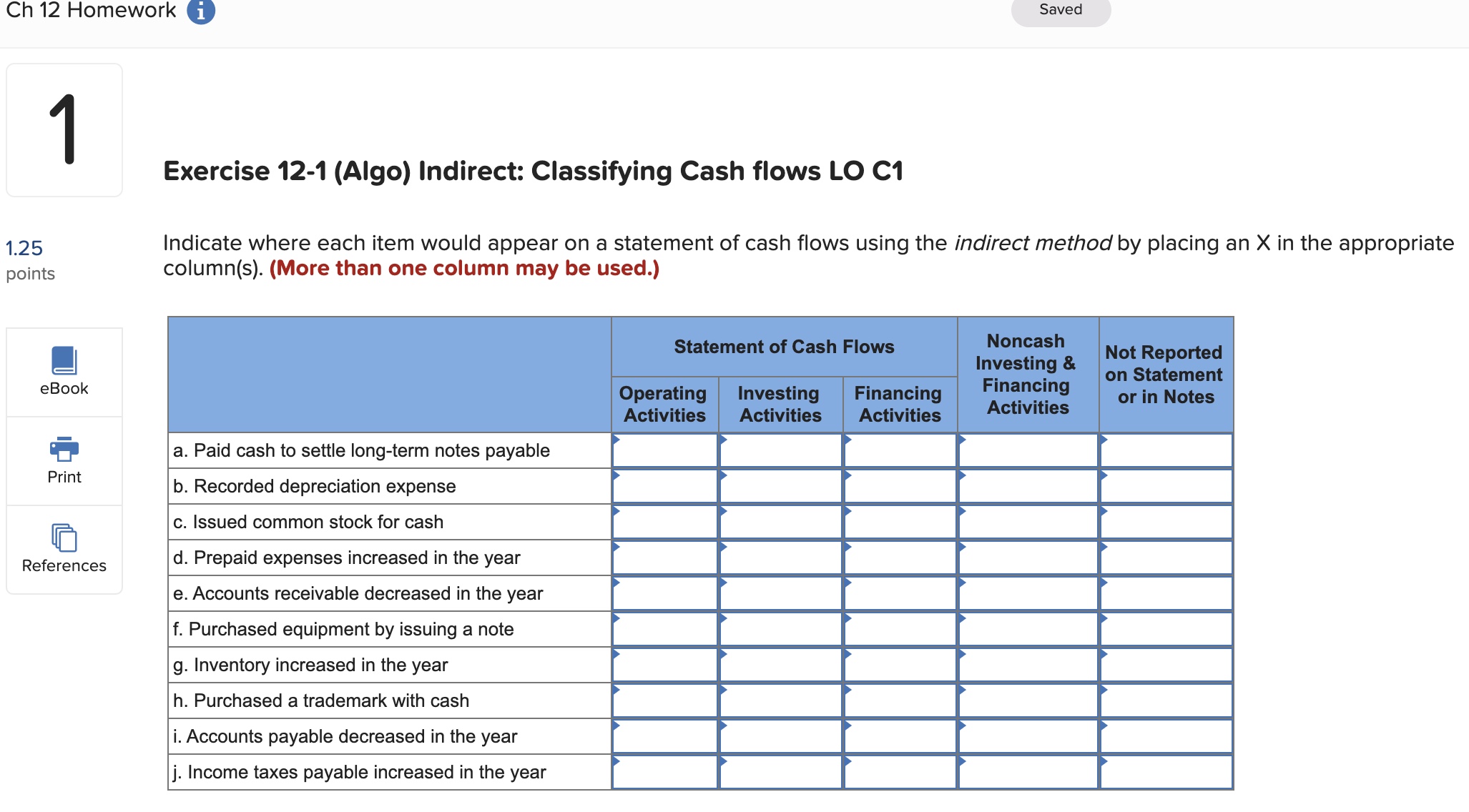Click the Saved status button
The image size is (1469, 812).
tap(1060, 11)
